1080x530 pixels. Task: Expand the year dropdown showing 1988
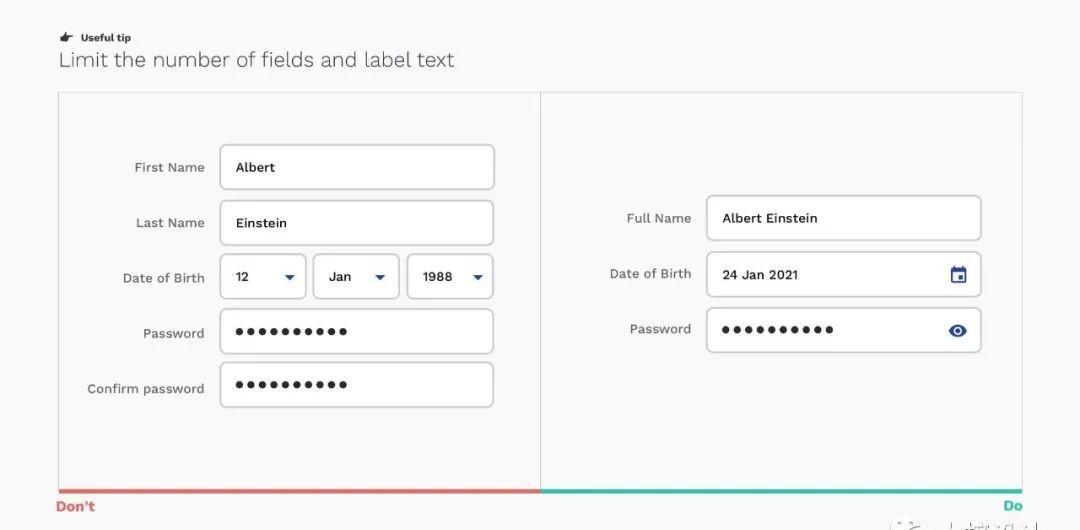(450, 276)
